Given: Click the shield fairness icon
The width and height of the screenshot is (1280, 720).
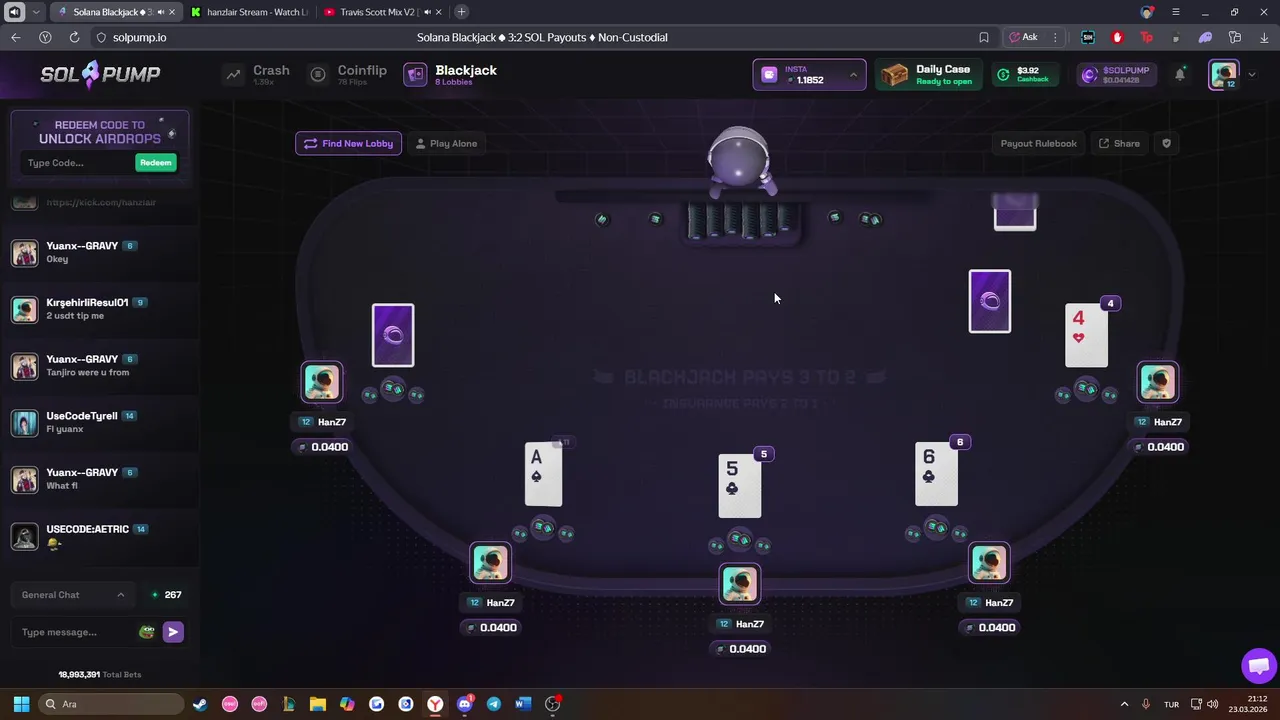Looking at the screenshot, I should coord(1166,143).
